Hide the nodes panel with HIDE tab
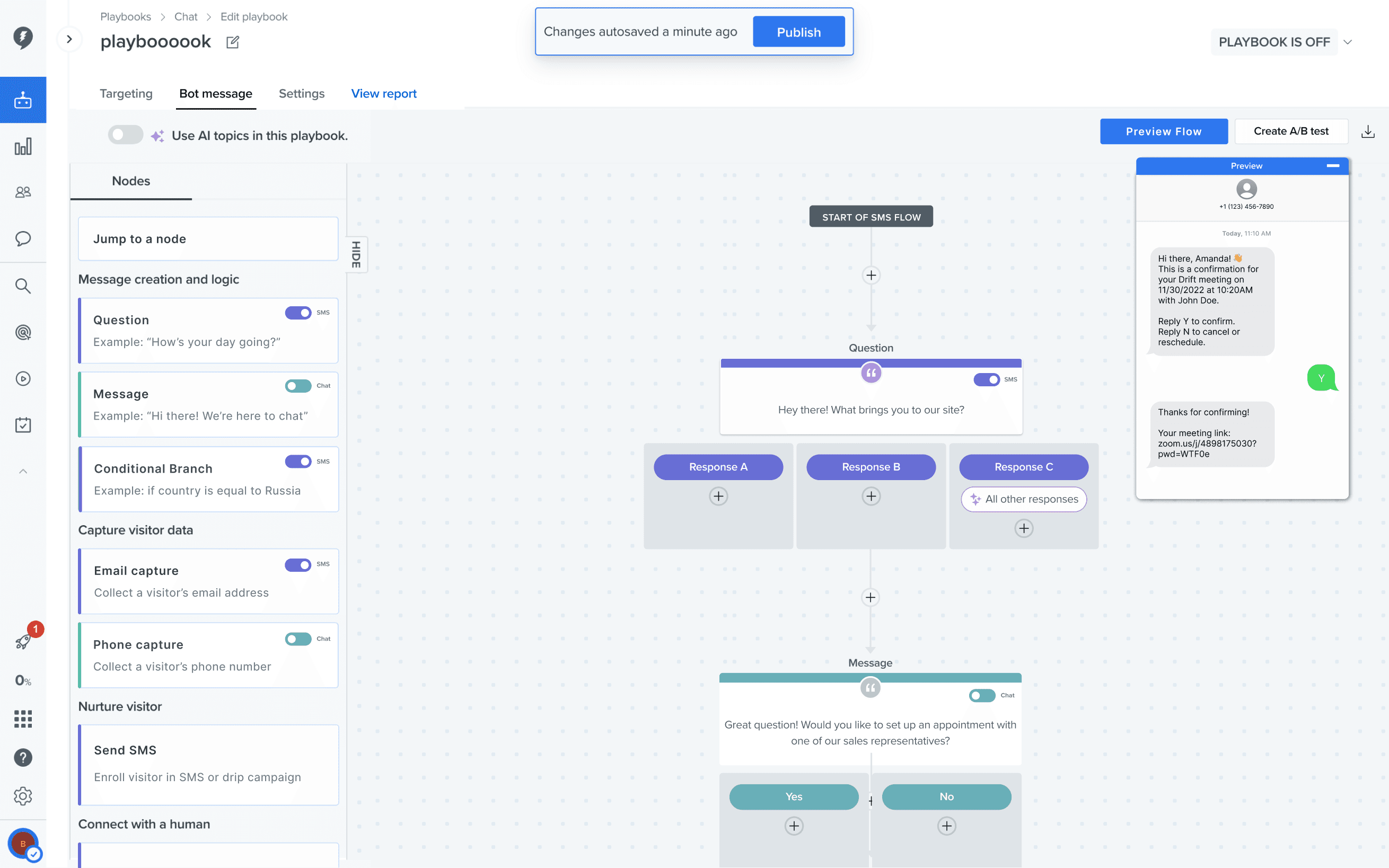Screen dimensions: 1389x868 [357, 254]
